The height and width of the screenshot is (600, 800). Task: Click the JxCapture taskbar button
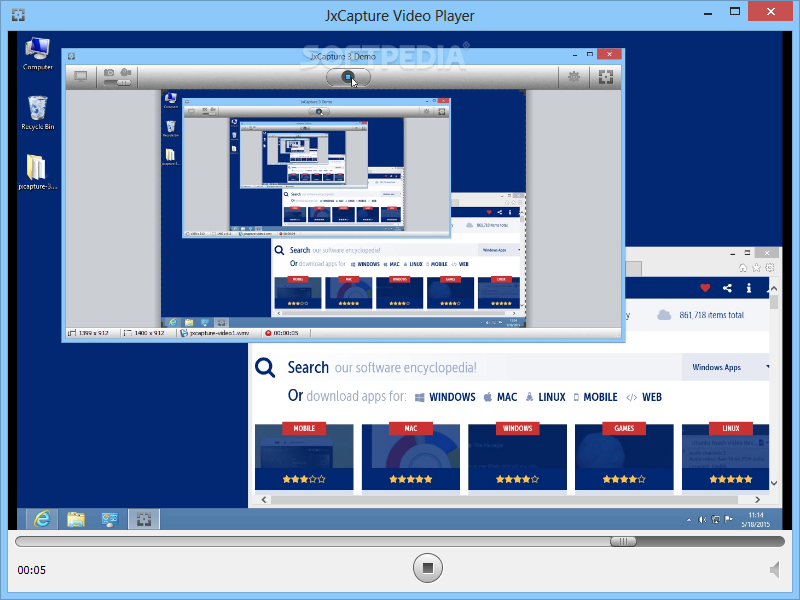[144, 519]
